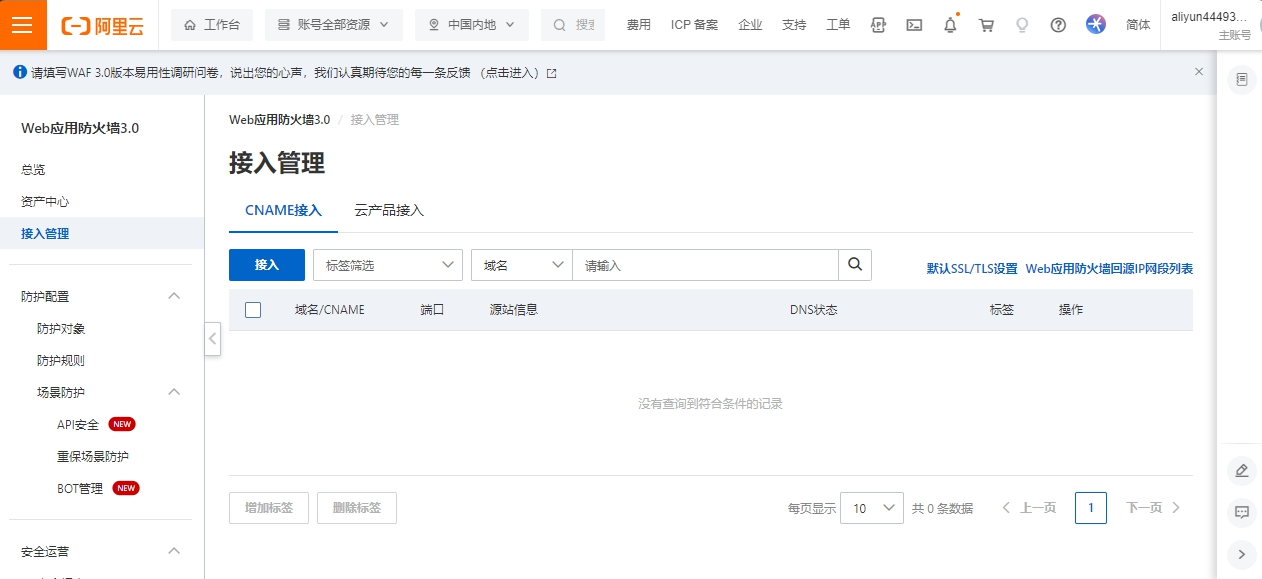Click the edit pencil icon on right sidebar
1262x579 pixels.
pyautogui.click(x=1242, y=470)
